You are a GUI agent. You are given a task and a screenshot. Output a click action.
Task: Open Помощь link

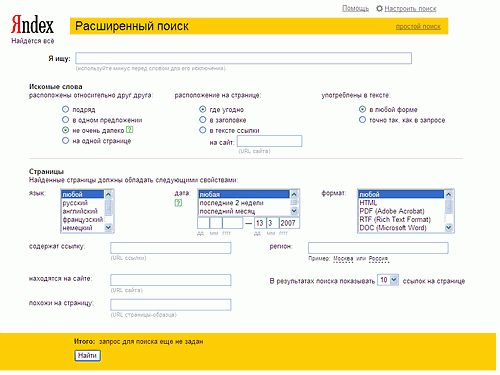click(x=355, y=8)
